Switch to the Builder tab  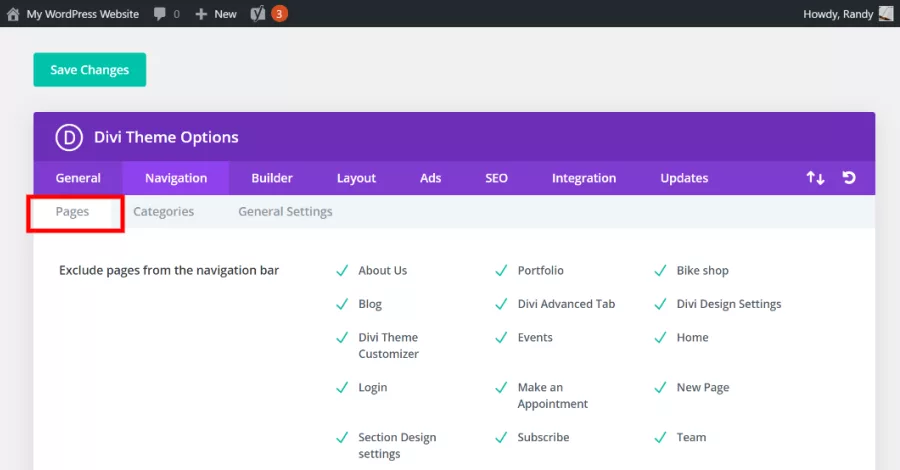point(272,178)
